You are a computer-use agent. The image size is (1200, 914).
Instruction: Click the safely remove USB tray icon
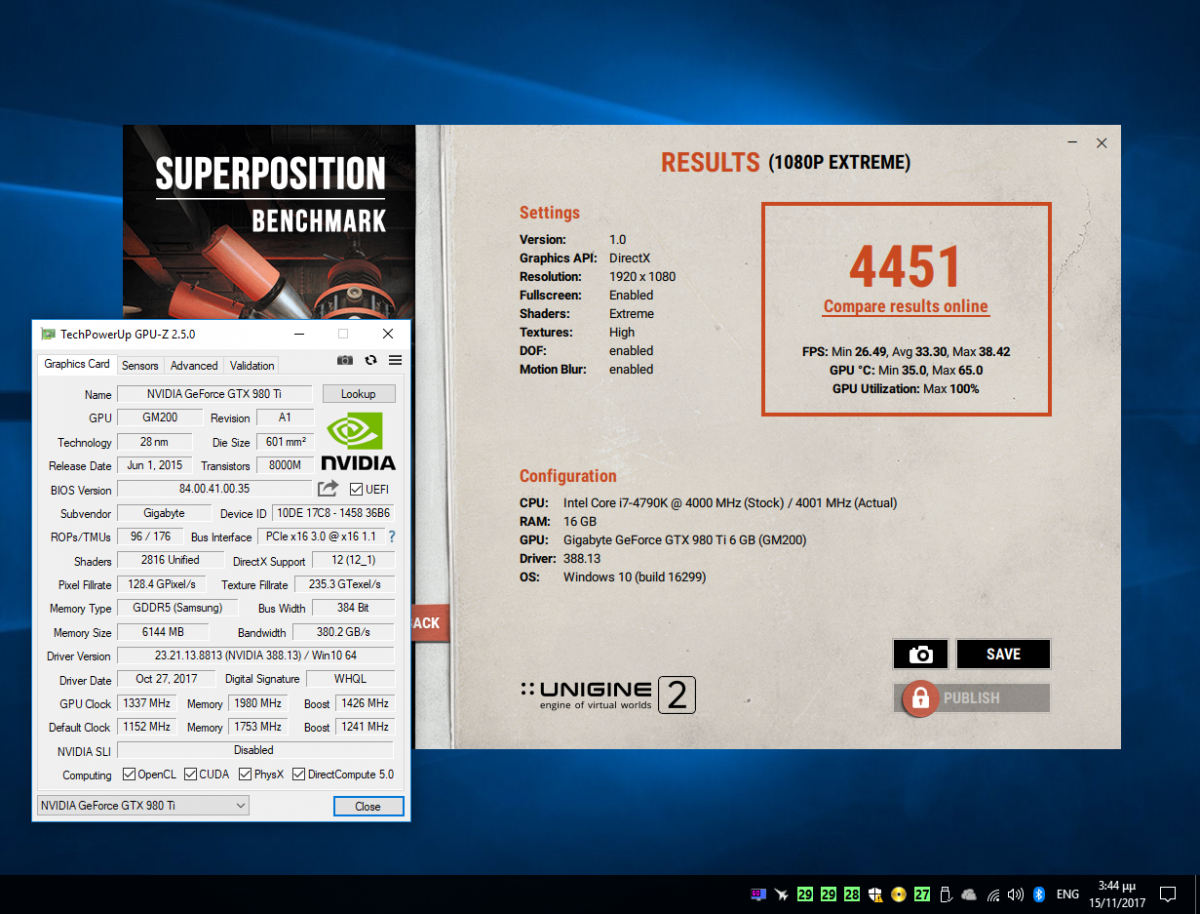pos(945,894)
